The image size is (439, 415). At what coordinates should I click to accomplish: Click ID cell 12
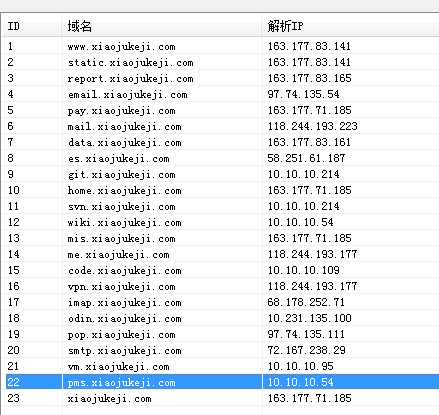[13, 222]
